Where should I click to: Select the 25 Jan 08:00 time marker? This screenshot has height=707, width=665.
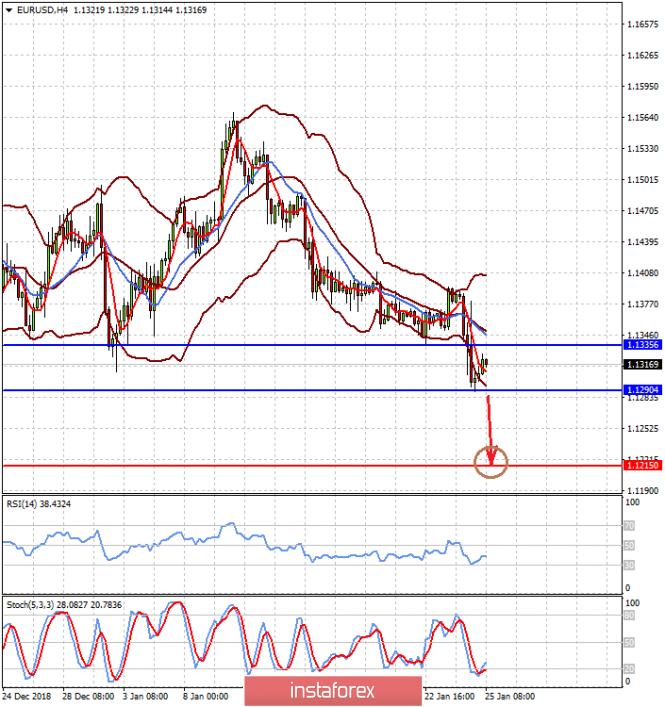pos(509,696)
